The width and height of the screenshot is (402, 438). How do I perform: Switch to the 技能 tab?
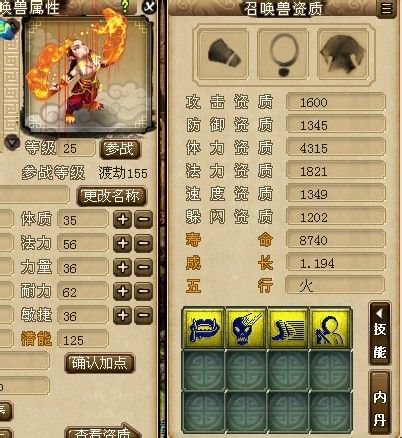[380, 334]
